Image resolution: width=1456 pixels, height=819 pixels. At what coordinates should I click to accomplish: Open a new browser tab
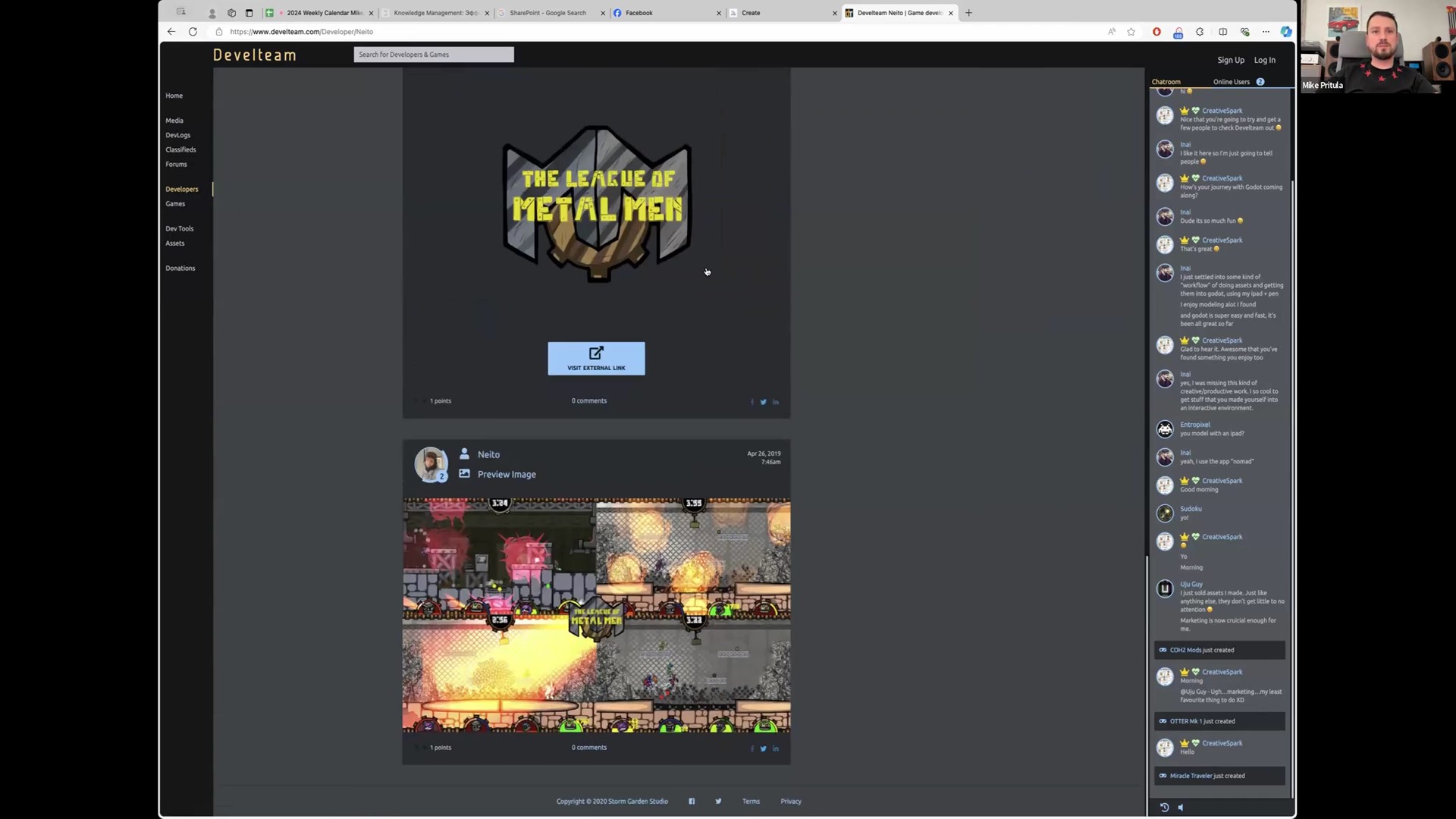968,13
